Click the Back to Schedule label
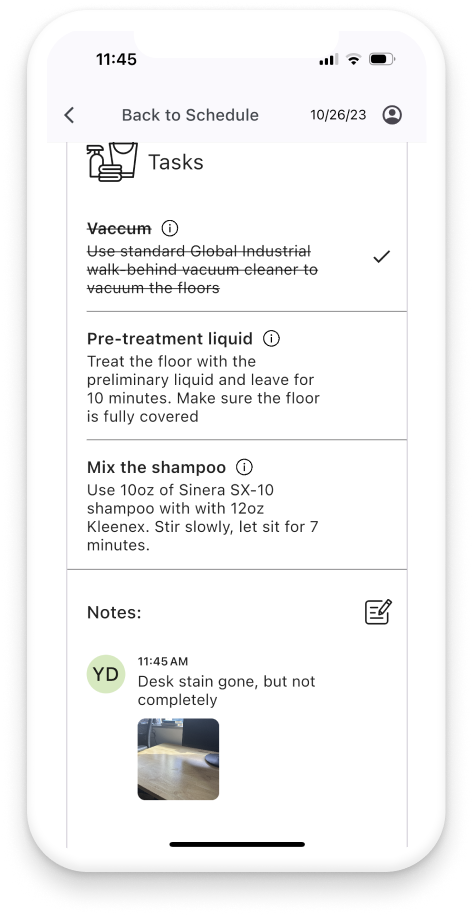Viewport: 472px width, 916px height. coord(190,115)
